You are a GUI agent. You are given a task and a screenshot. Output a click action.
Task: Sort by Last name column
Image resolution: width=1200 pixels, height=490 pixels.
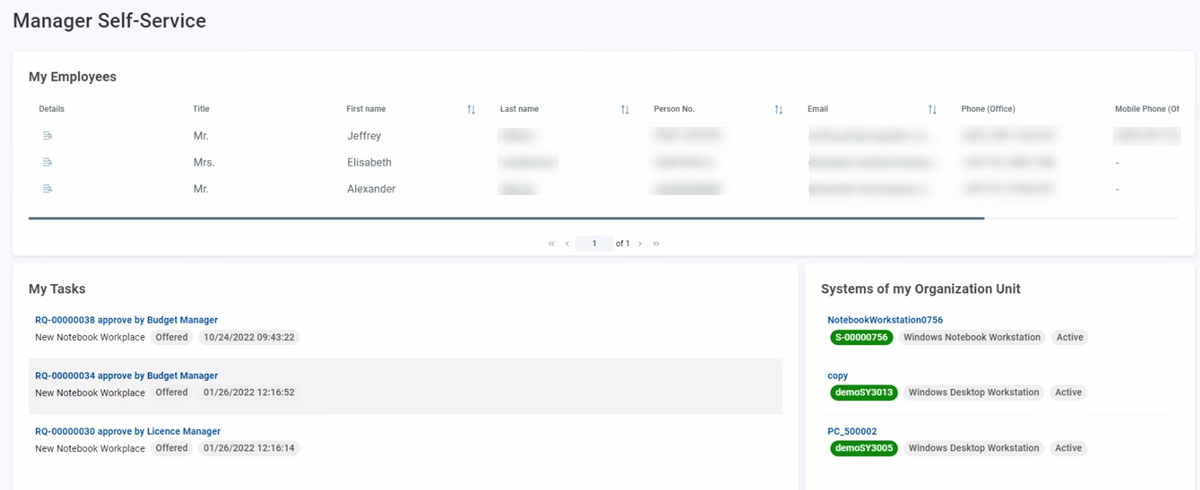[x=625, y=109]
